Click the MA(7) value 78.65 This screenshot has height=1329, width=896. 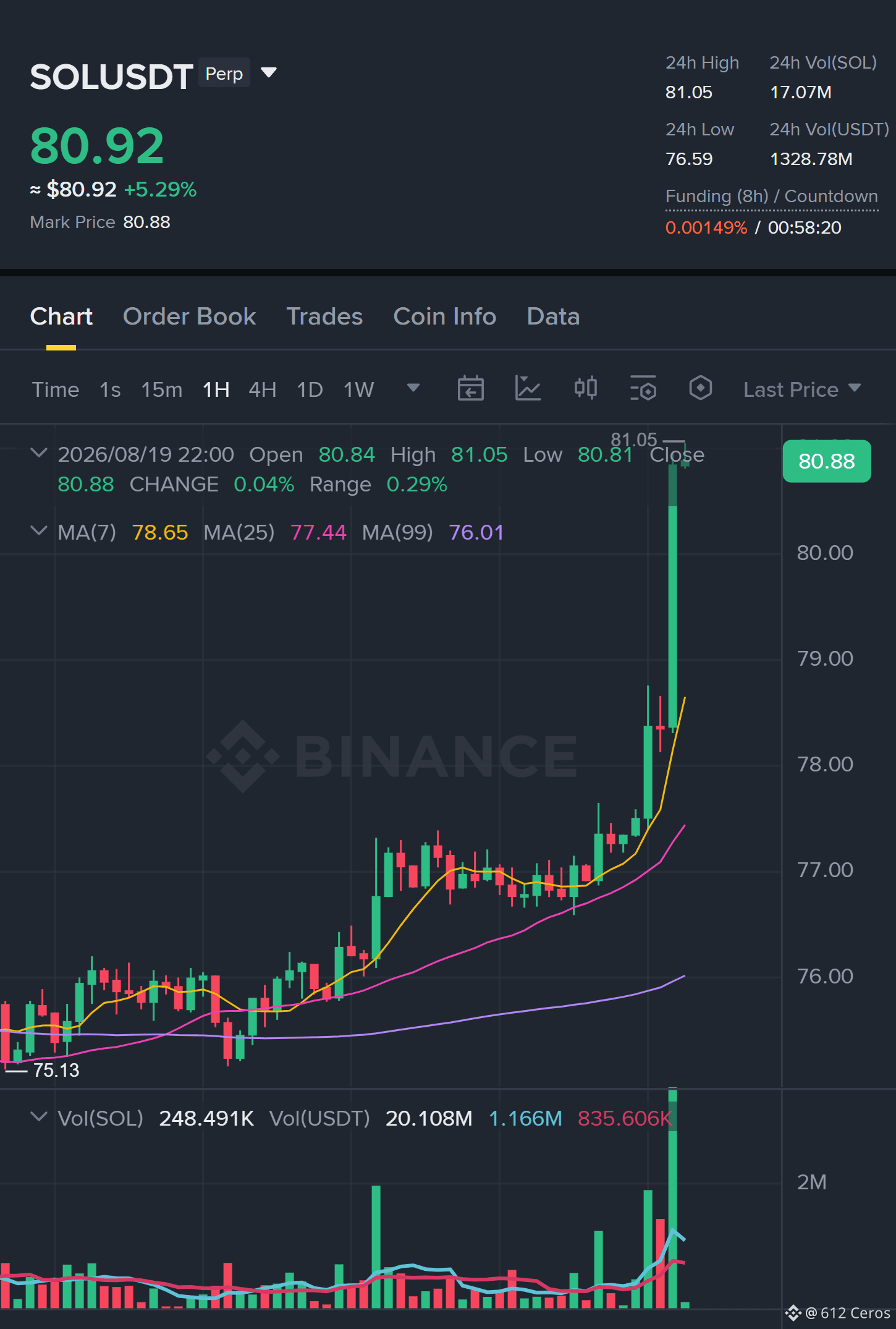click(160, 532)
